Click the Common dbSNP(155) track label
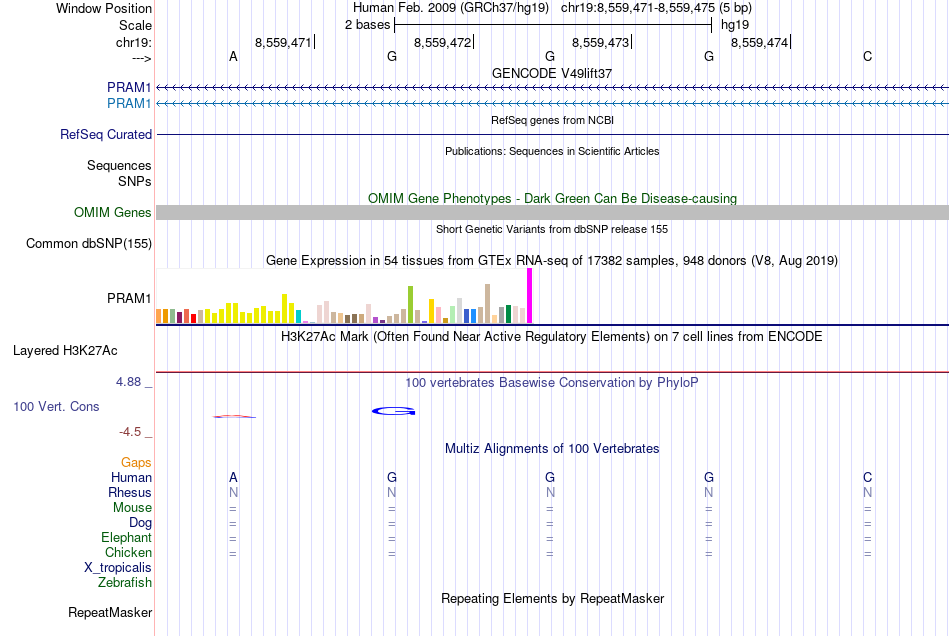Viewport: 950px width, 636px height. (x=89, y=243)
